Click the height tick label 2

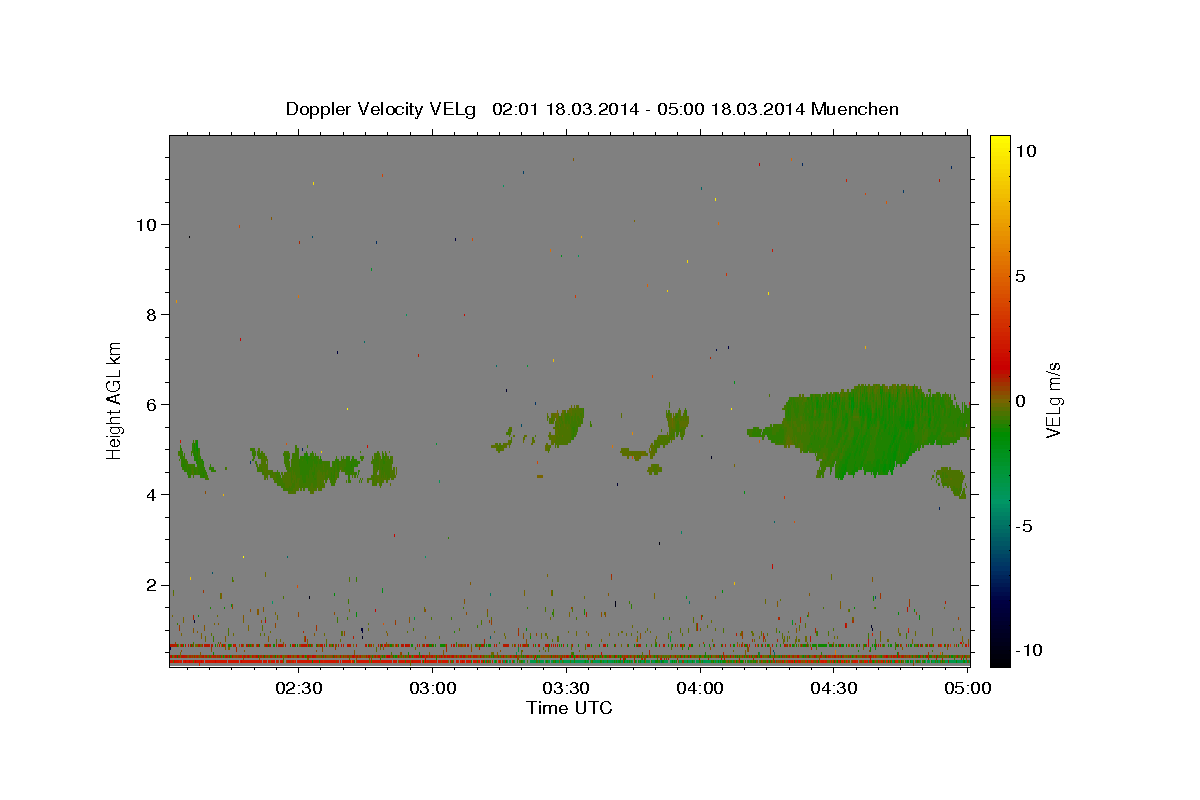152,584
